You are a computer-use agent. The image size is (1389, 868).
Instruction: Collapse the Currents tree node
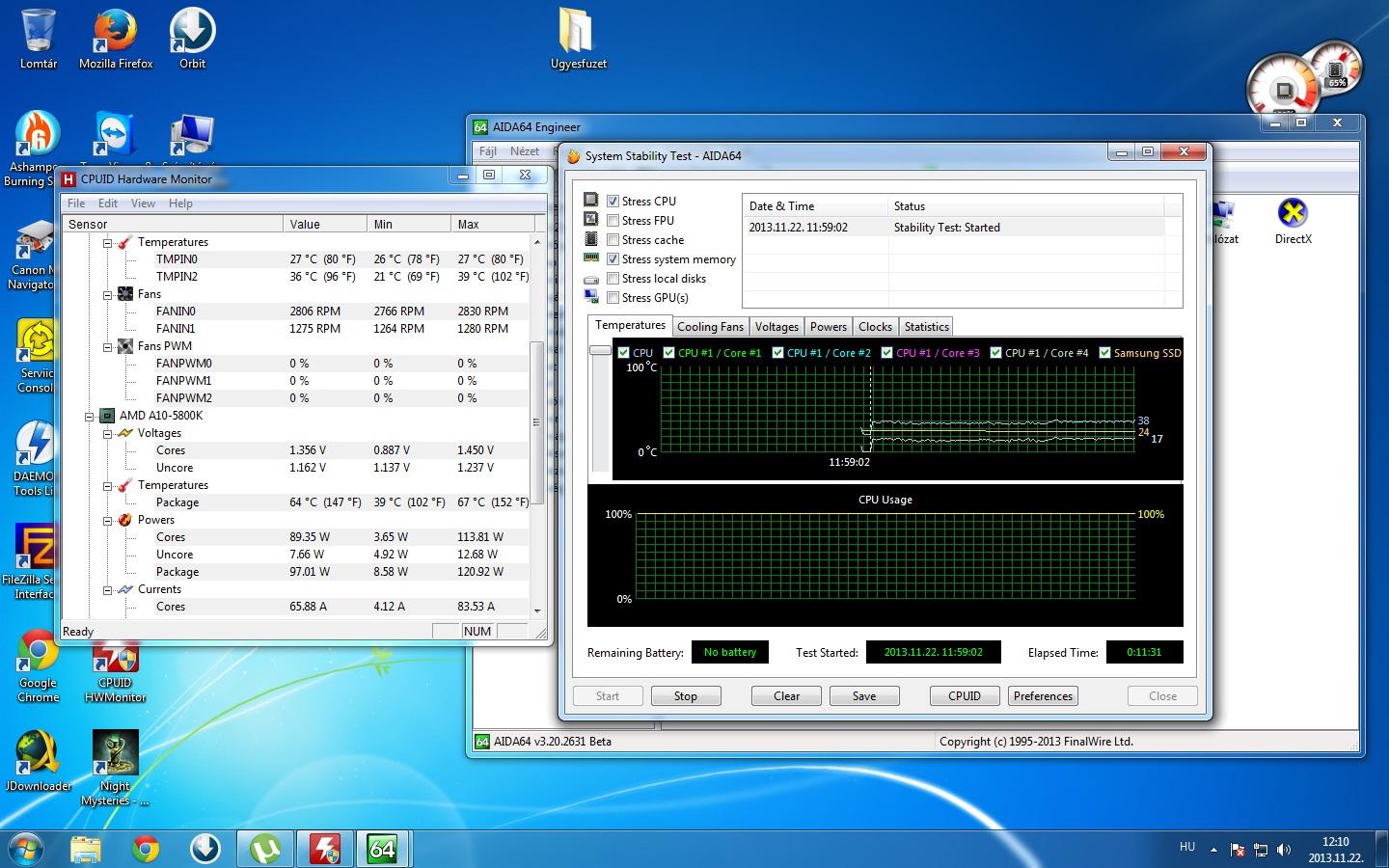pos(108,589)
